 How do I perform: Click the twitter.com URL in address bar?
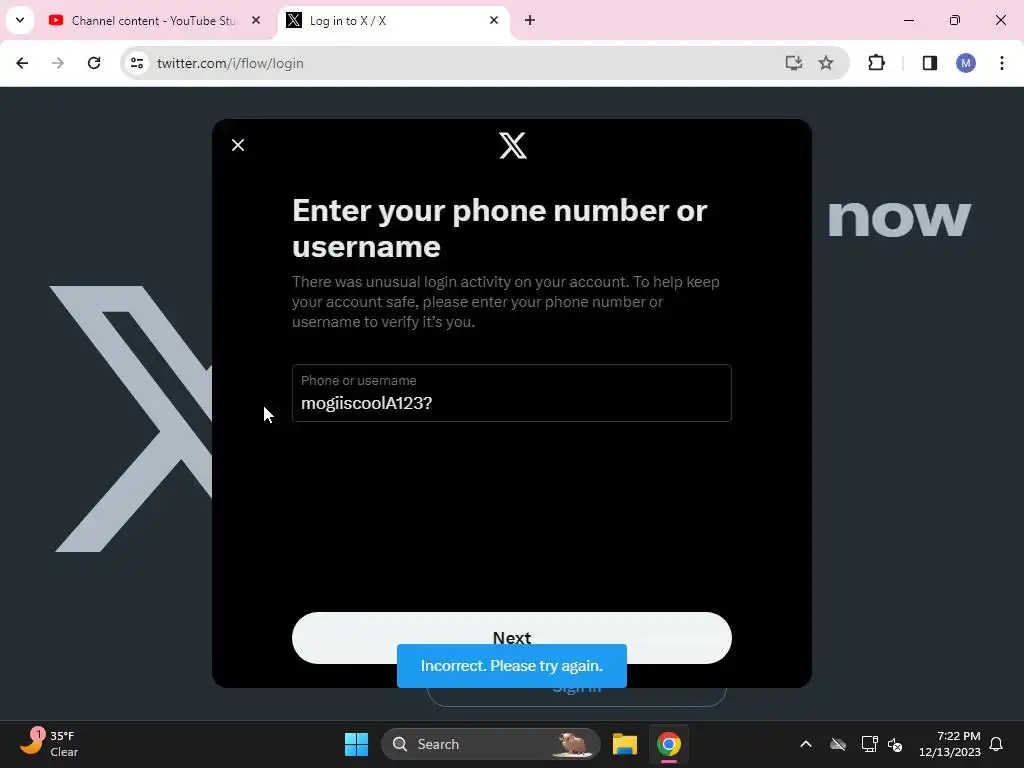[x=230, y=63]
